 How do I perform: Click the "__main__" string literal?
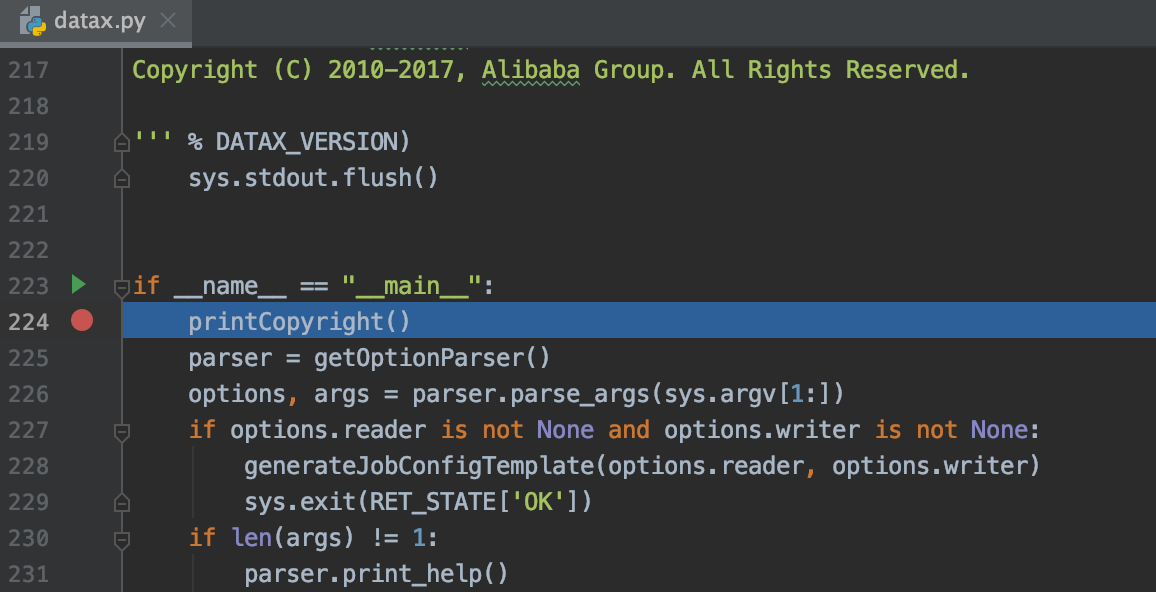pos(411,286)
